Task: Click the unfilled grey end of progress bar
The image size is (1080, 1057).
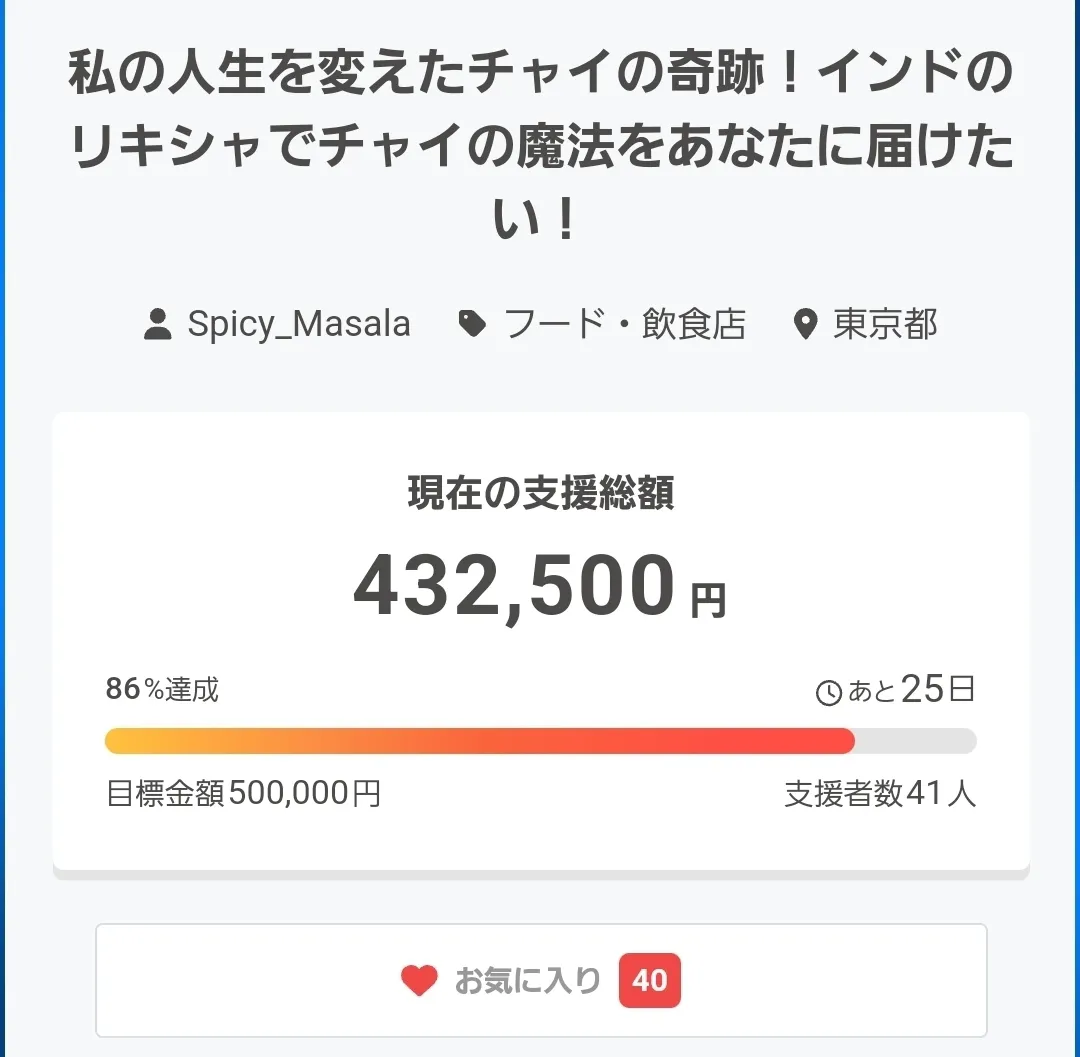Action: [915, 741]
